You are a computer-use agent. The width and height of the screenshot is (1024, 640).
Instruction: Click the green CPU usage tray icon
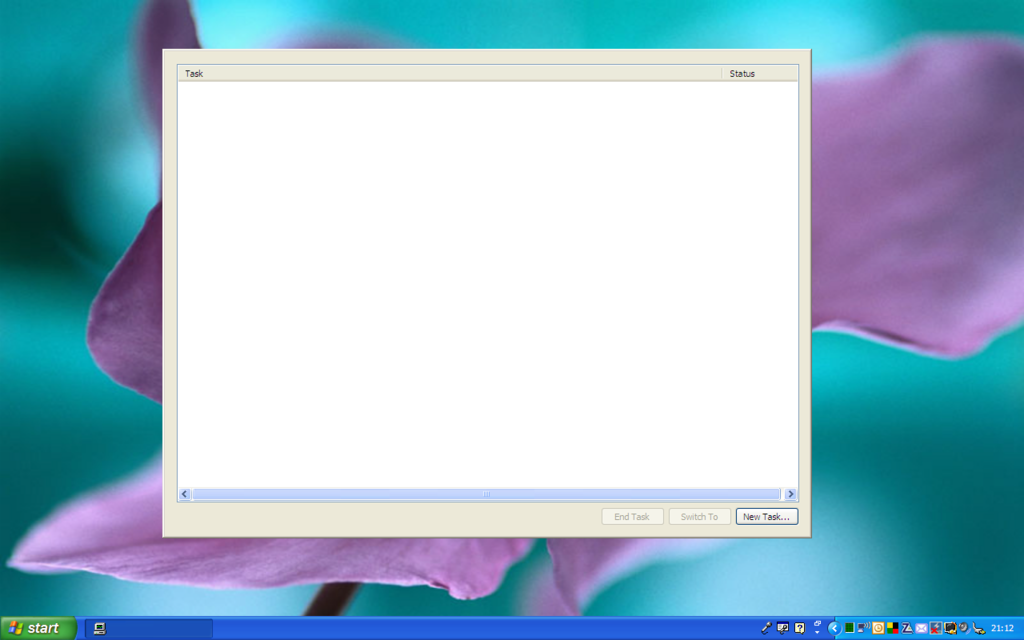(x=849, y=628)
